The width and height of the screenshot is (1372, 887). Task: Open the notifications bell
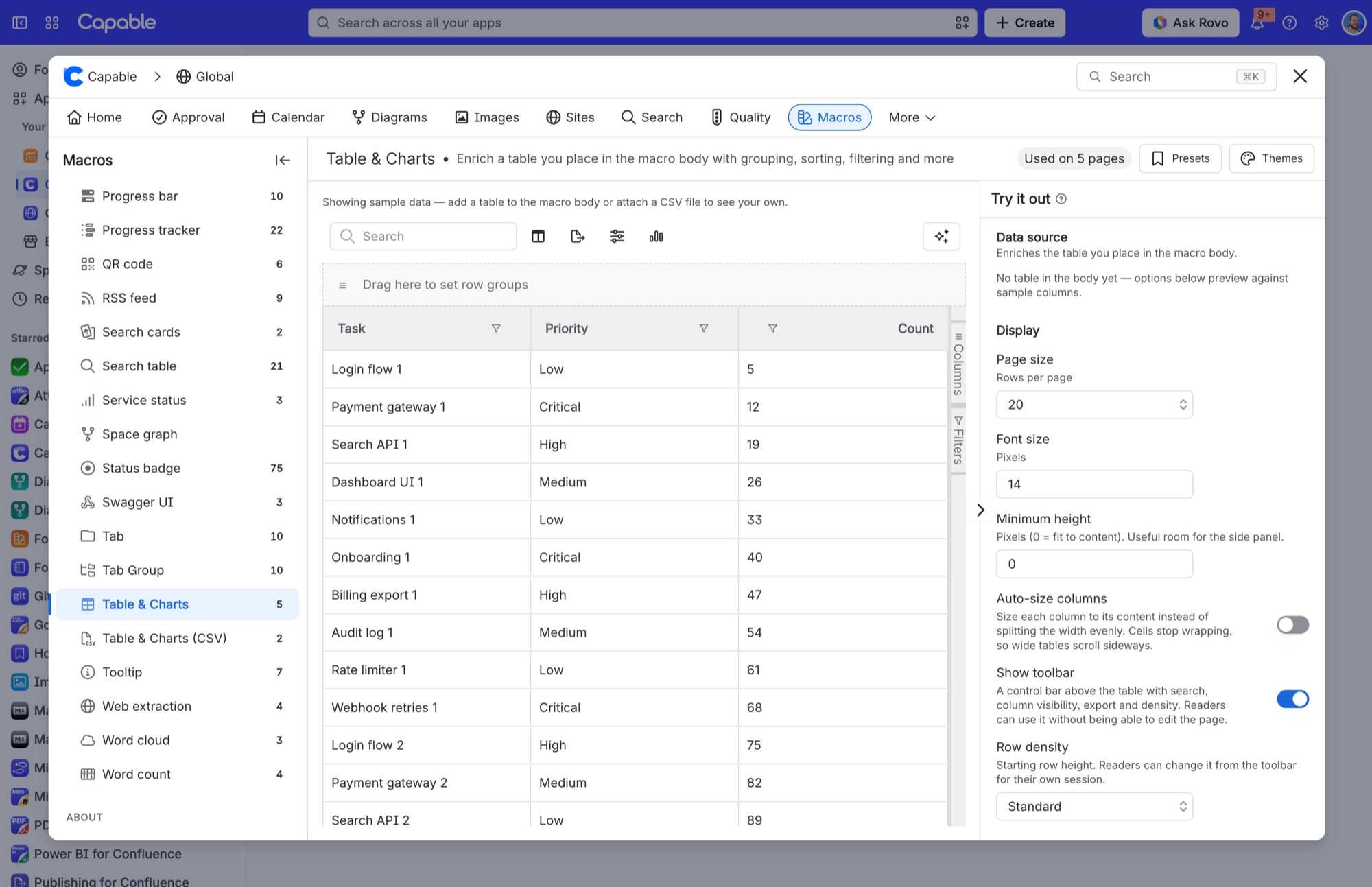point(1257,23)
